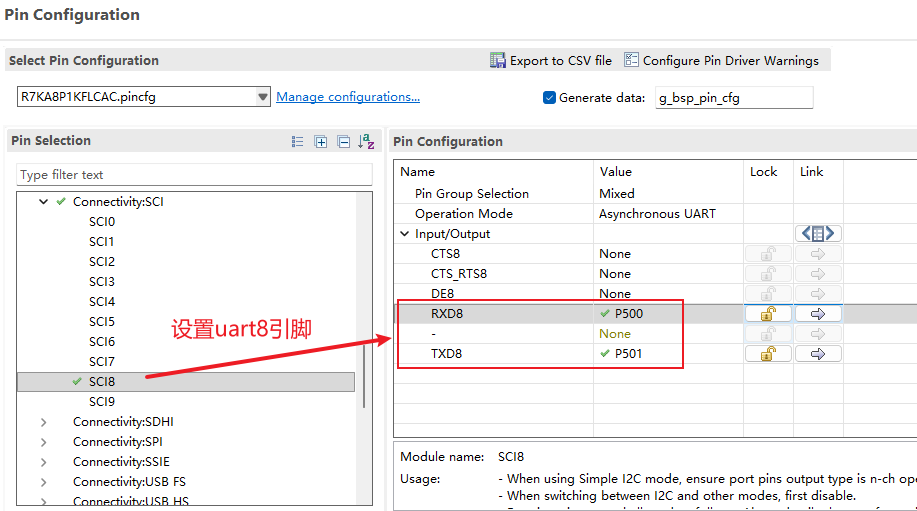
Task: Follow link arrow for RXD8 pin
Action: click(x=818, y=314)
